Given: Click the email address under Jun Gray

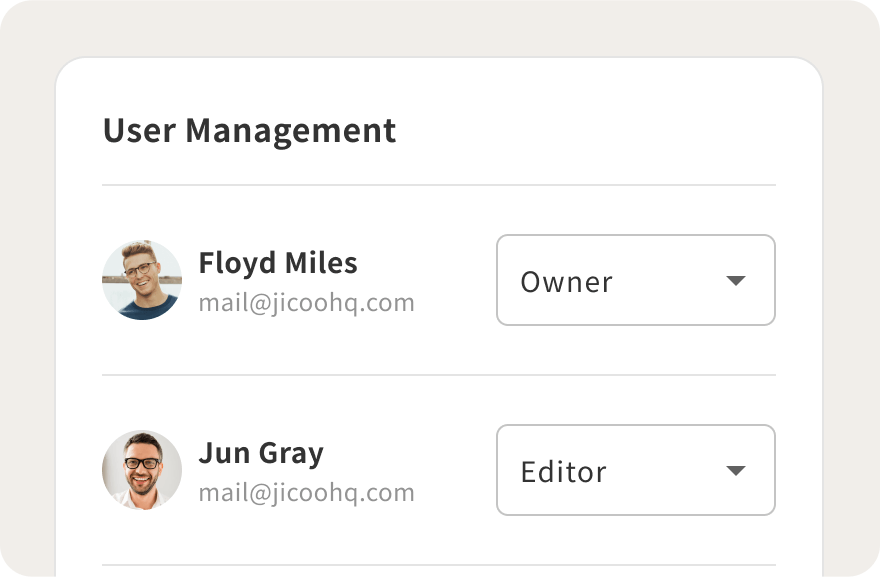Looking at the screenshot, I should pos(306,492).
